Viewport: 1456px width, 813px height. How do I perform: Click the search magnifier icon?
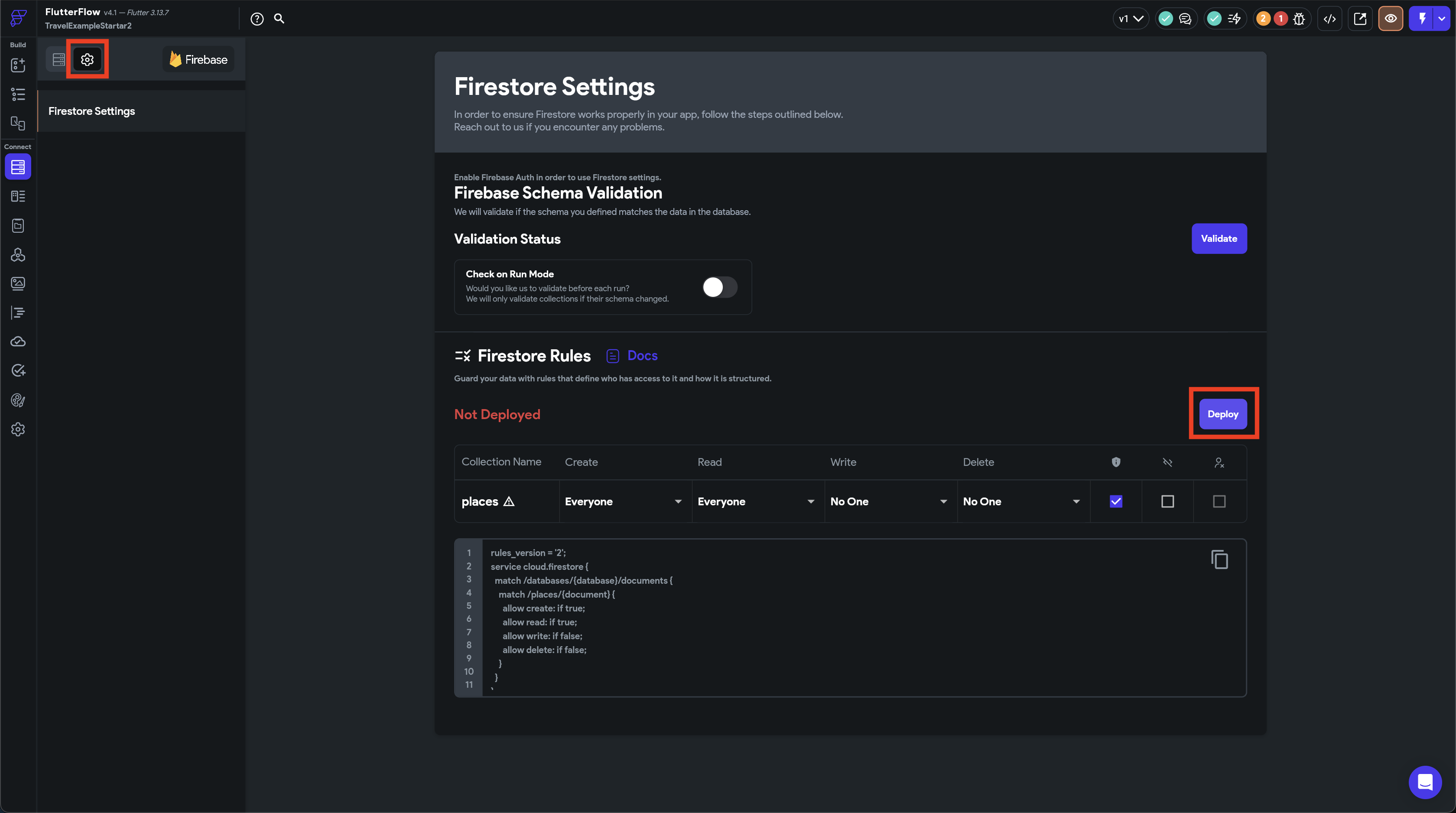coord(279,19)
